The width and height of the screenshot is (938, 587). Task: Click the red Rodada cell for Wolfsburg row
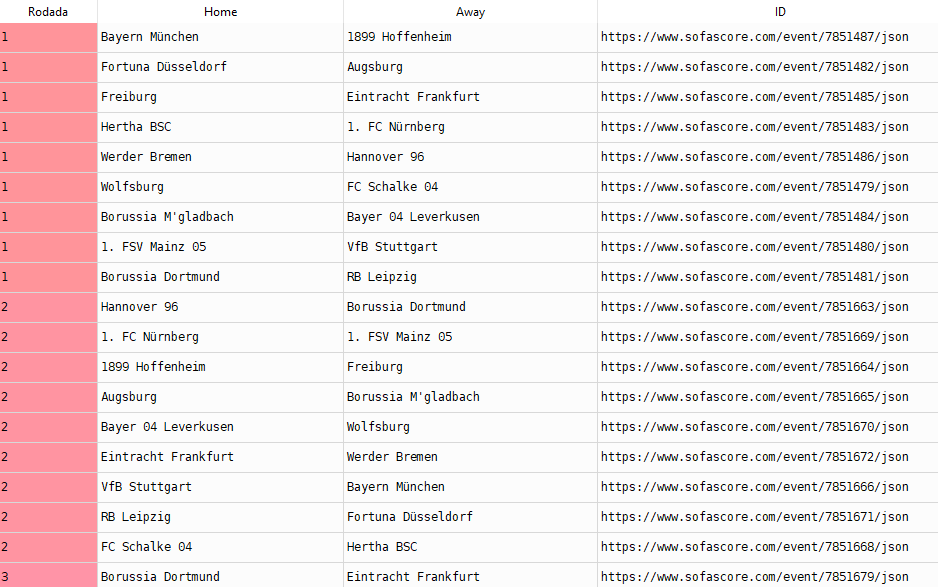click(48, 187)
